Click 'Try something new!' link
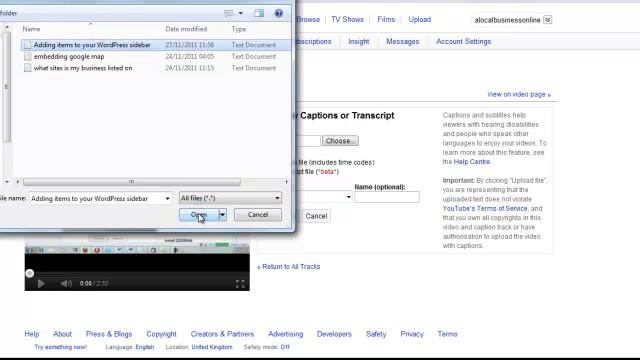Viewport: 640px width, 360px height. pyautogui.click(x=60, y=347)
